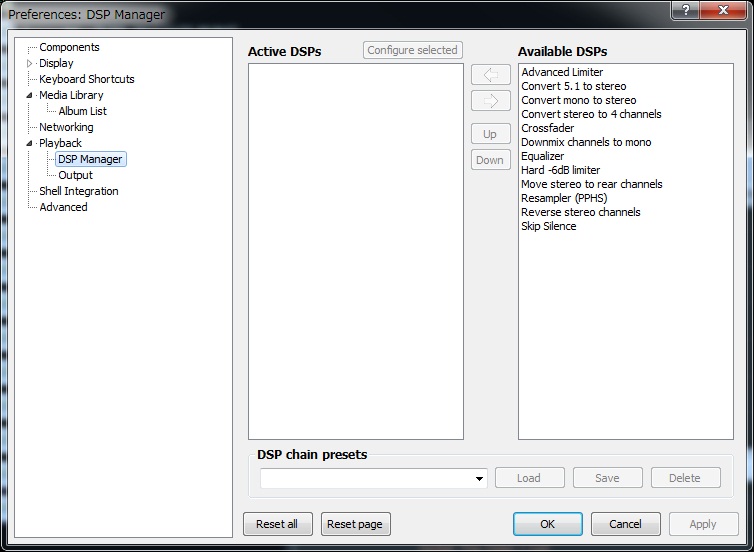This screenshot has height=552, width=754.
Task: Click the Configure selected button
Action: click(413, 50)
